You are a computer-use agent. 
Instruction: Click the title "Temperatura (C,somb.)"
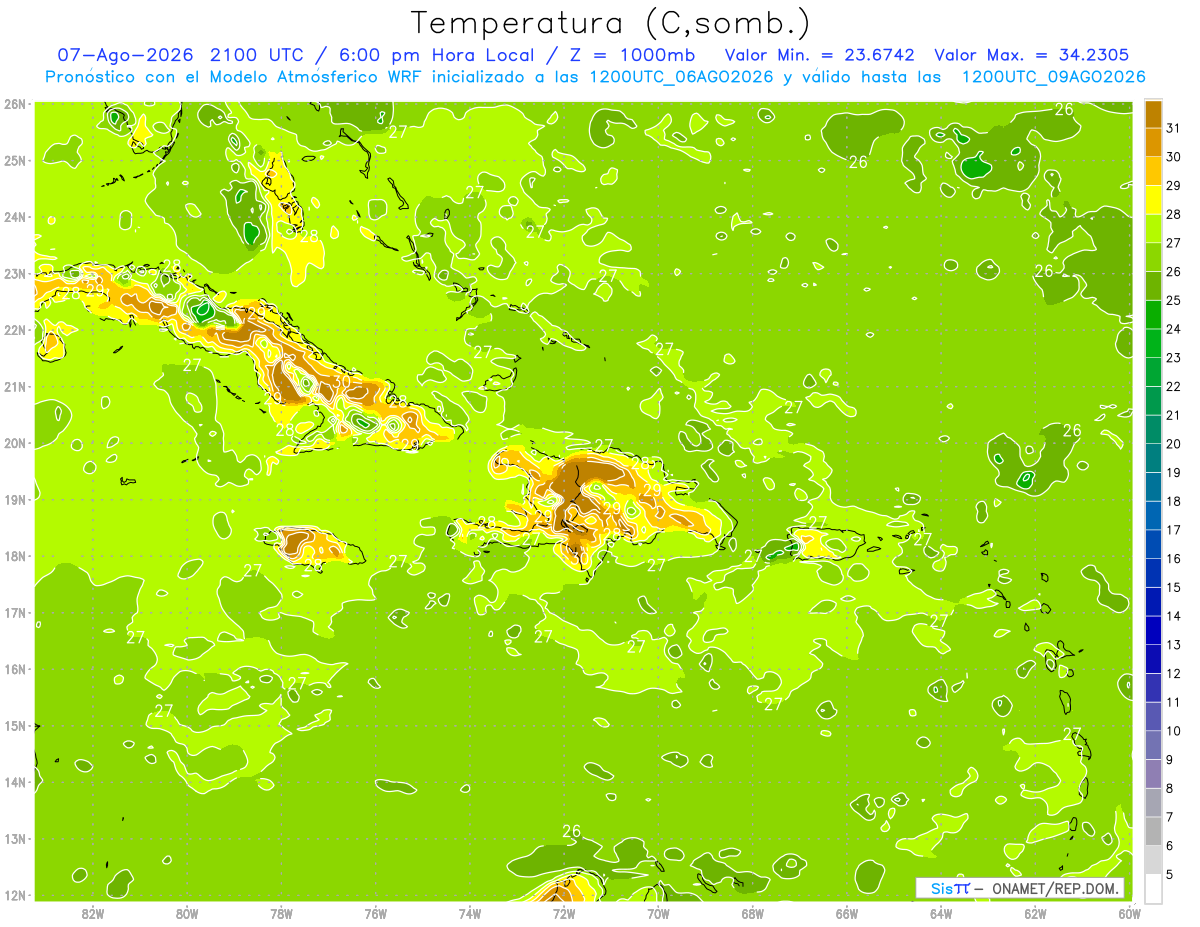[611, 23]
